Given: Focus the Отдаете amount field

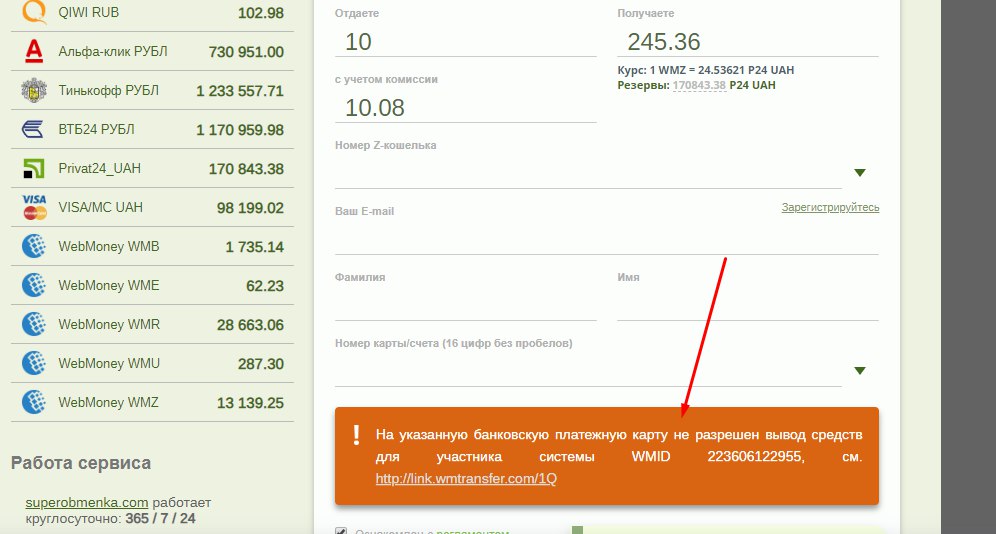Looking at the screenshot, I should click(466, 42).
